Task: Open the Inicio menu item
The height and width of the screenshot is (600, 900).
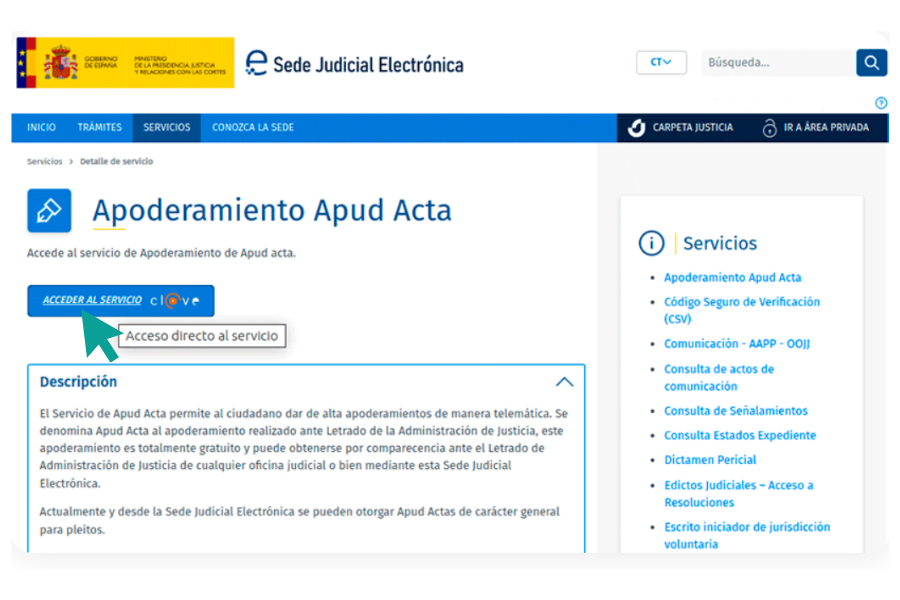Action: coord(42,128)
